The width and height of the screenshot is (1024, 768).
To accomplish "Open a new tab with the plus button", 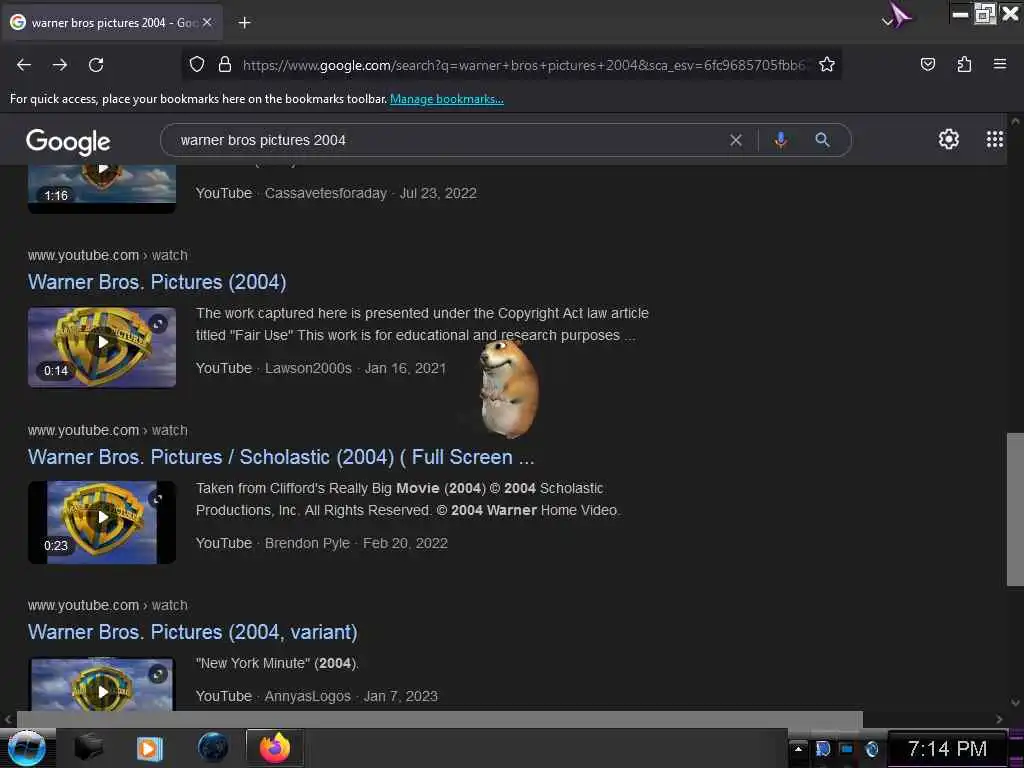I will (x=244, y=23).
